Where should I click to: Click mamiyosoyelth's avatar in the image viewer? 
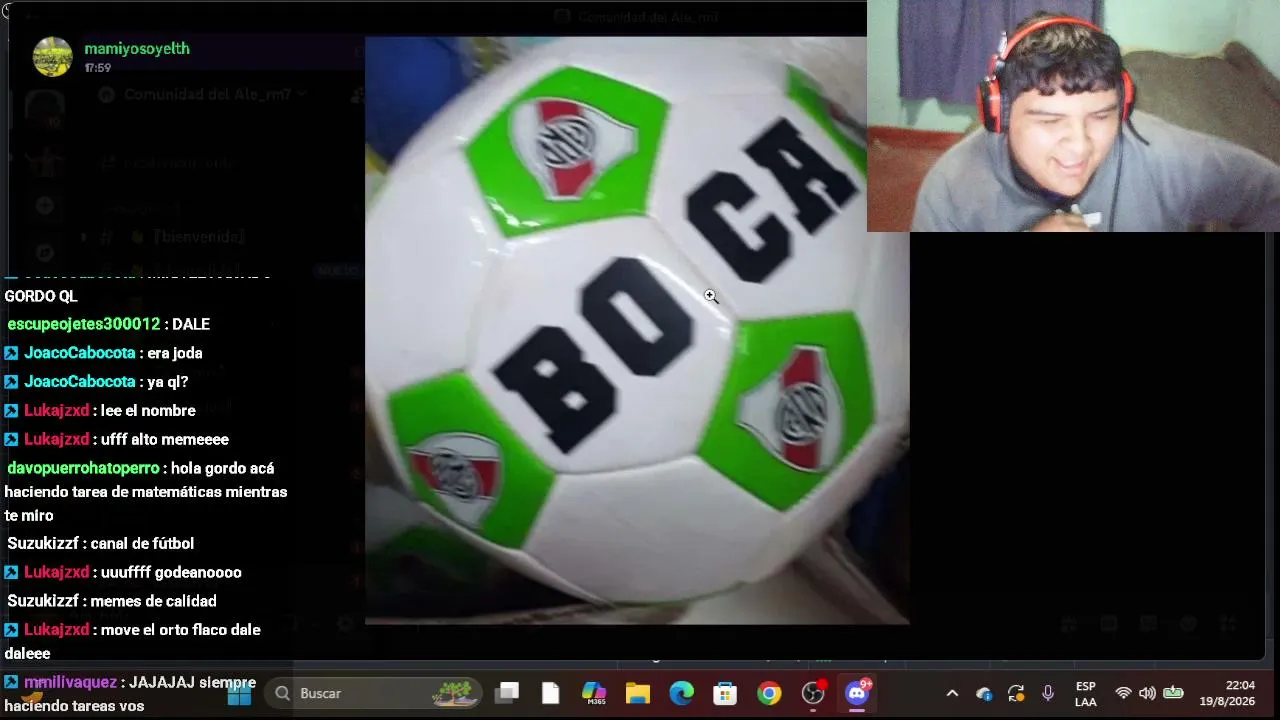pyautogui.click(x=53, y=57)
